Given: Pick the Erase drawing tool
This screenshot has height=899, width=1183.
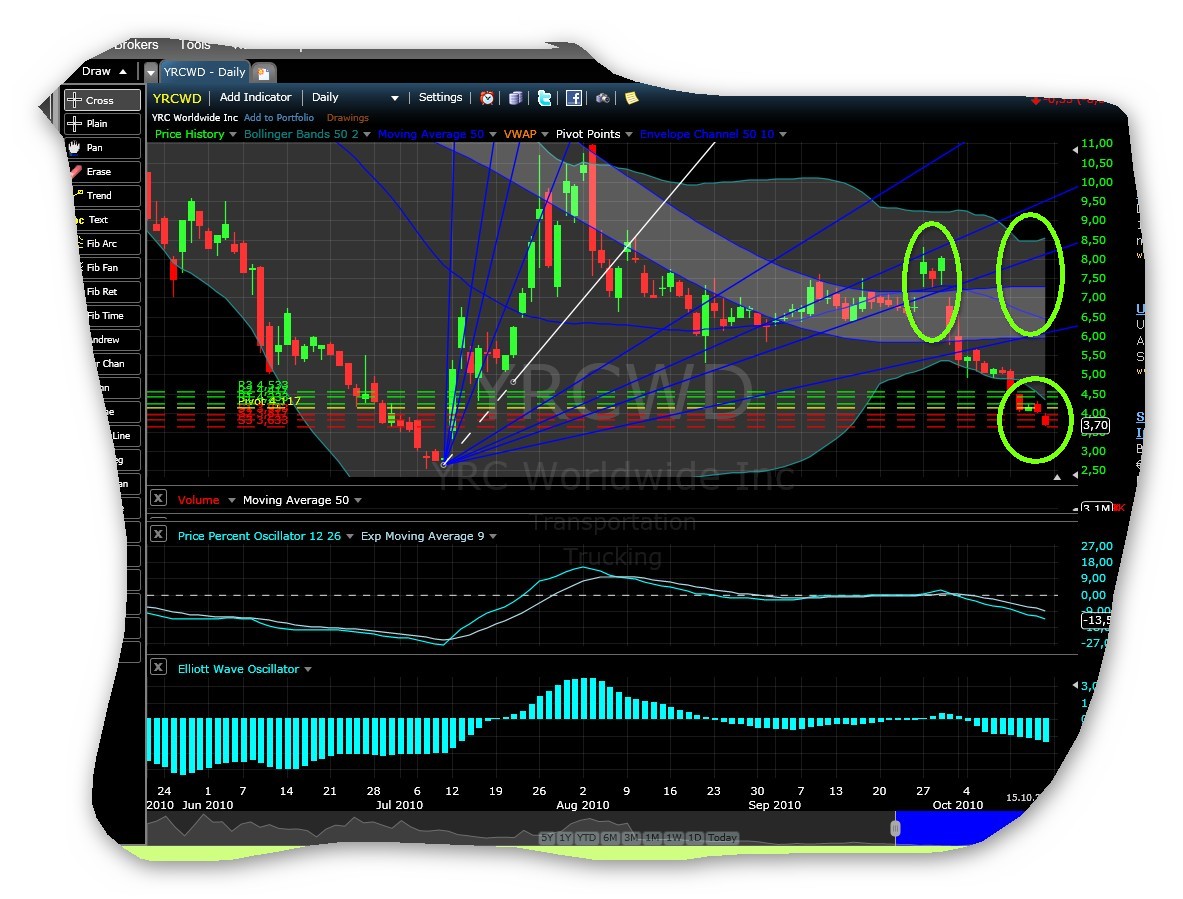Looking at the screenshot, I should pyautogui.click(x=102, y=172).
